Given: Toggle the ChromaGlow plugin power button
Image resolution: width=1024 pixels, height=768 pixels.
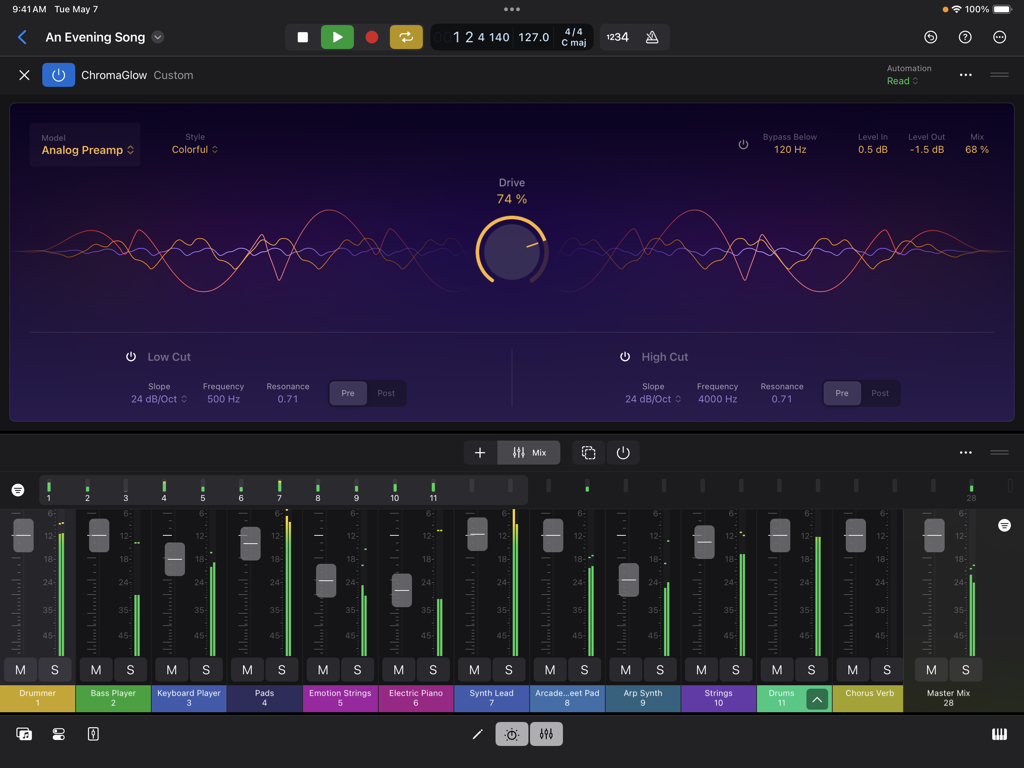Looking at the screenshot, I should (x=58, y=74).
